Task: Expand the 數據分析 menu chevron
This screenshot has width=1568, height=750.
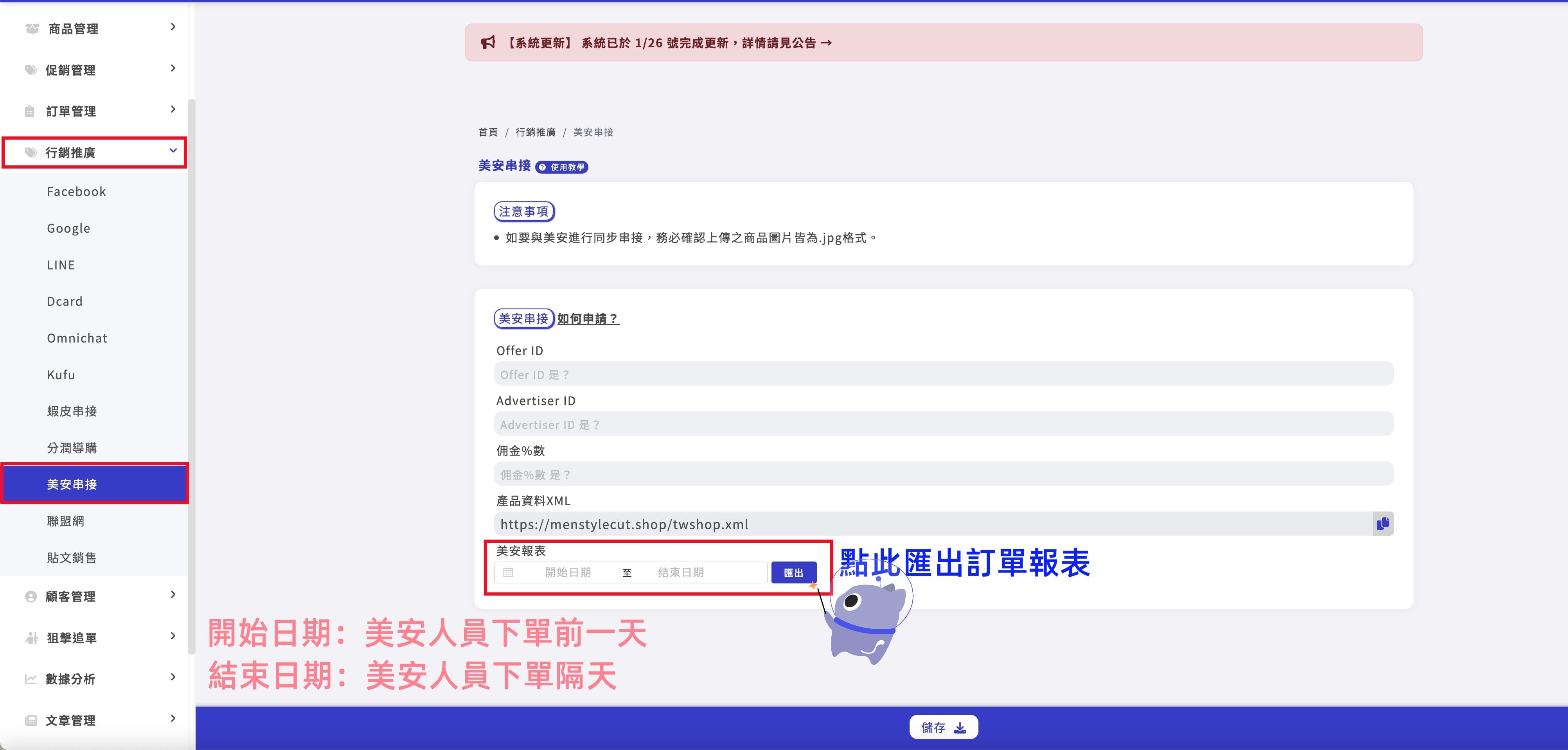Action: pos(173,677)
